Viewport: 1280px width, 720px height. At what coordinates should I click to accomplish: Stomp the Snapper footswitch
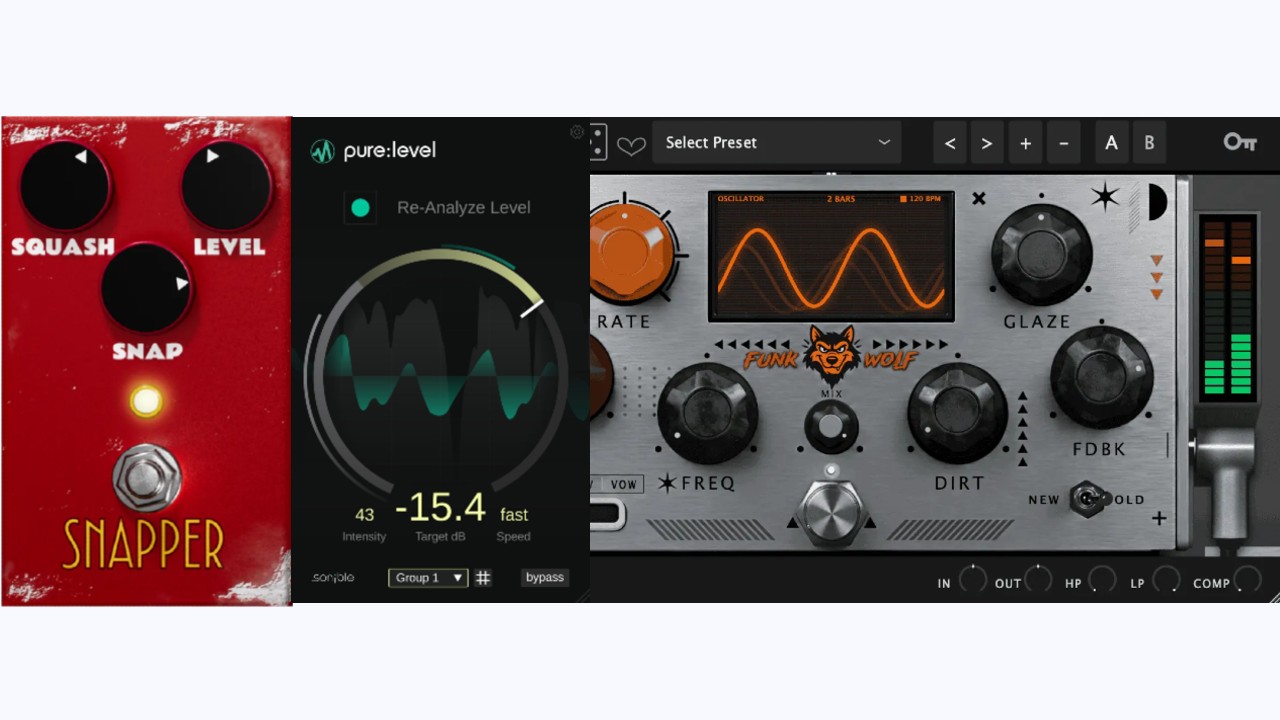coord(147,477)
